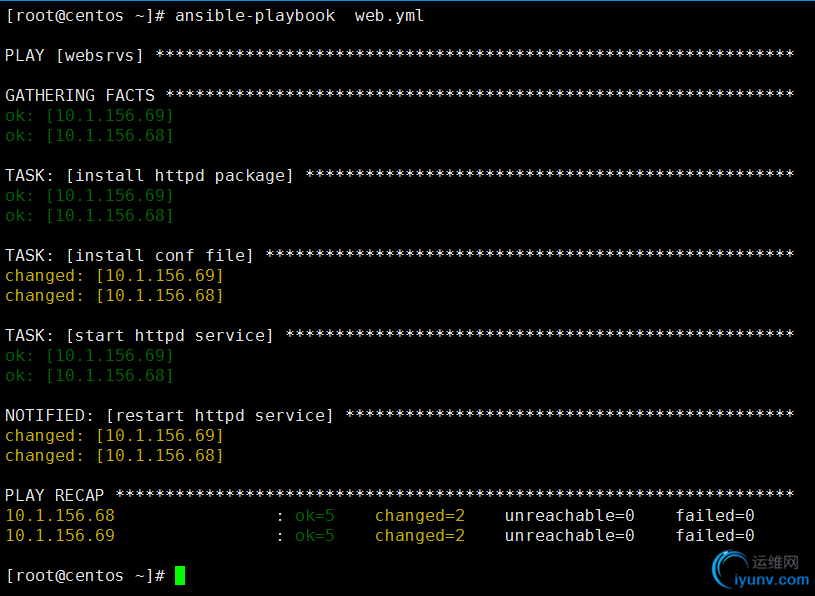The width and height of the screenshot is (815, 596).
Task: Click the green terminal cursor block
Action: (x=180, y=575)
